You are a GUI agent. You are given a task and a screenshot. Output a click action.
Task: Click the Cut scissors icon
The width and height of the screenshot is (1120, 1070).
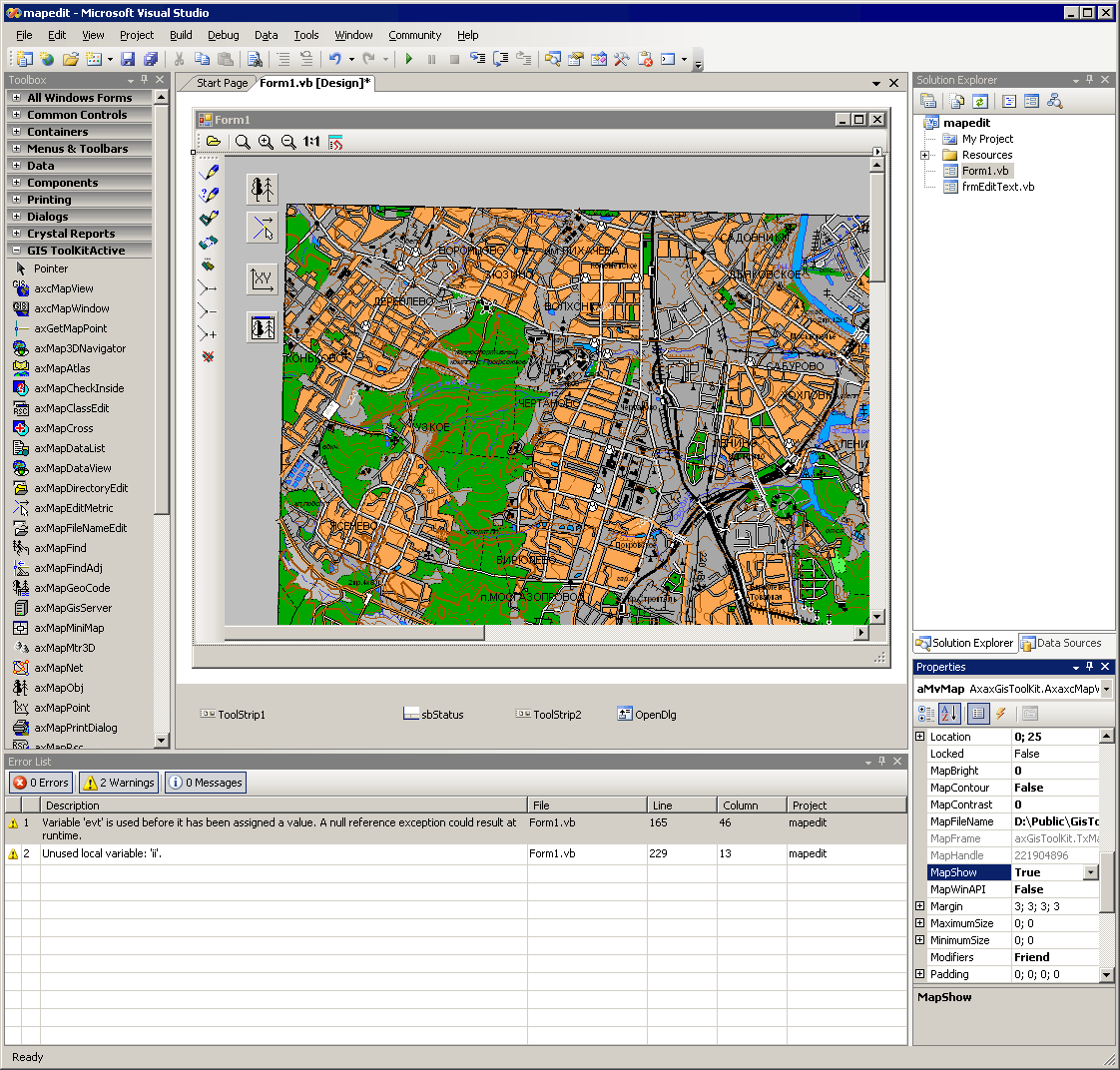pyautogui.click(x=180, y=59)
